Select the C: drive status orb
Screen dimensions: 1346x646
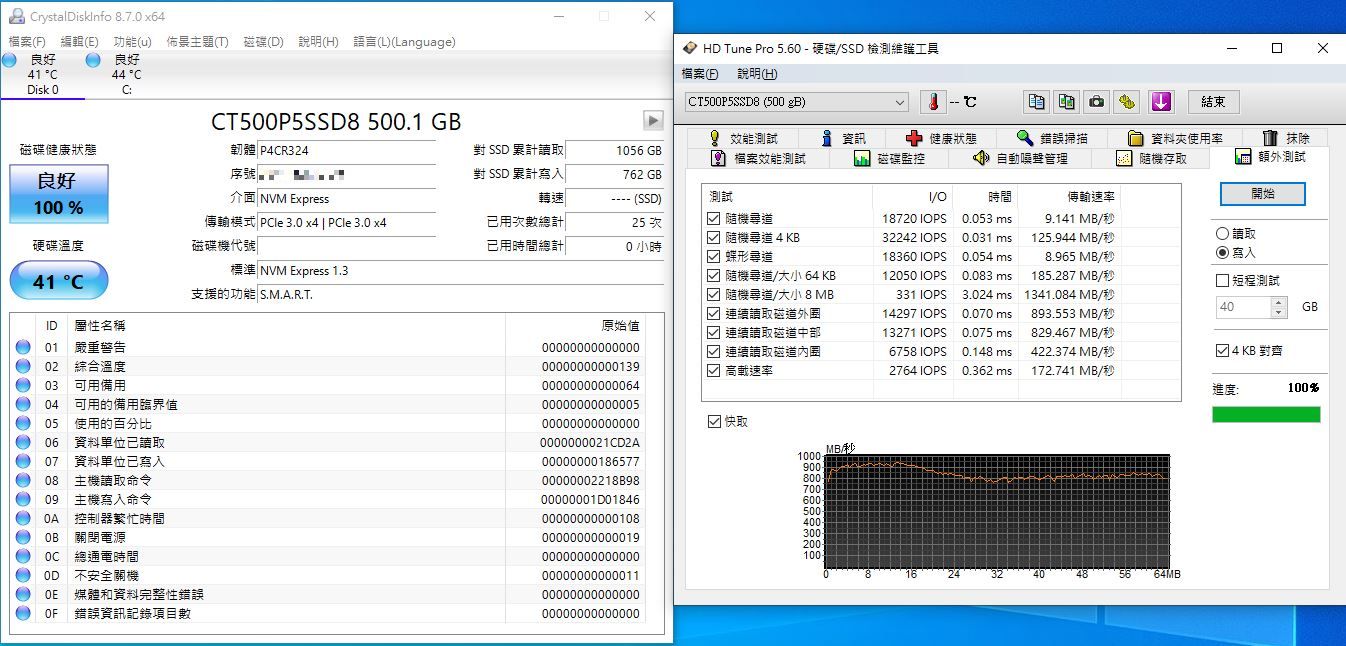[x=94, y=62]
